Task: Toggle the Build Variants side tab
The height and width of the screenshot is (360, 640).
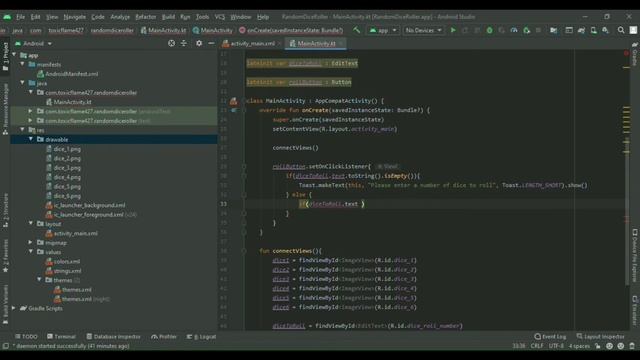Action: (x=5, y=304)
